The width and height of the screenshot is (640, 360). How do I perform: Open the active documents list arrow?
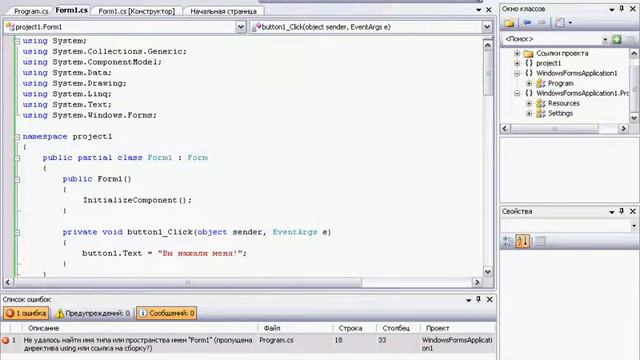coord(478,10)
